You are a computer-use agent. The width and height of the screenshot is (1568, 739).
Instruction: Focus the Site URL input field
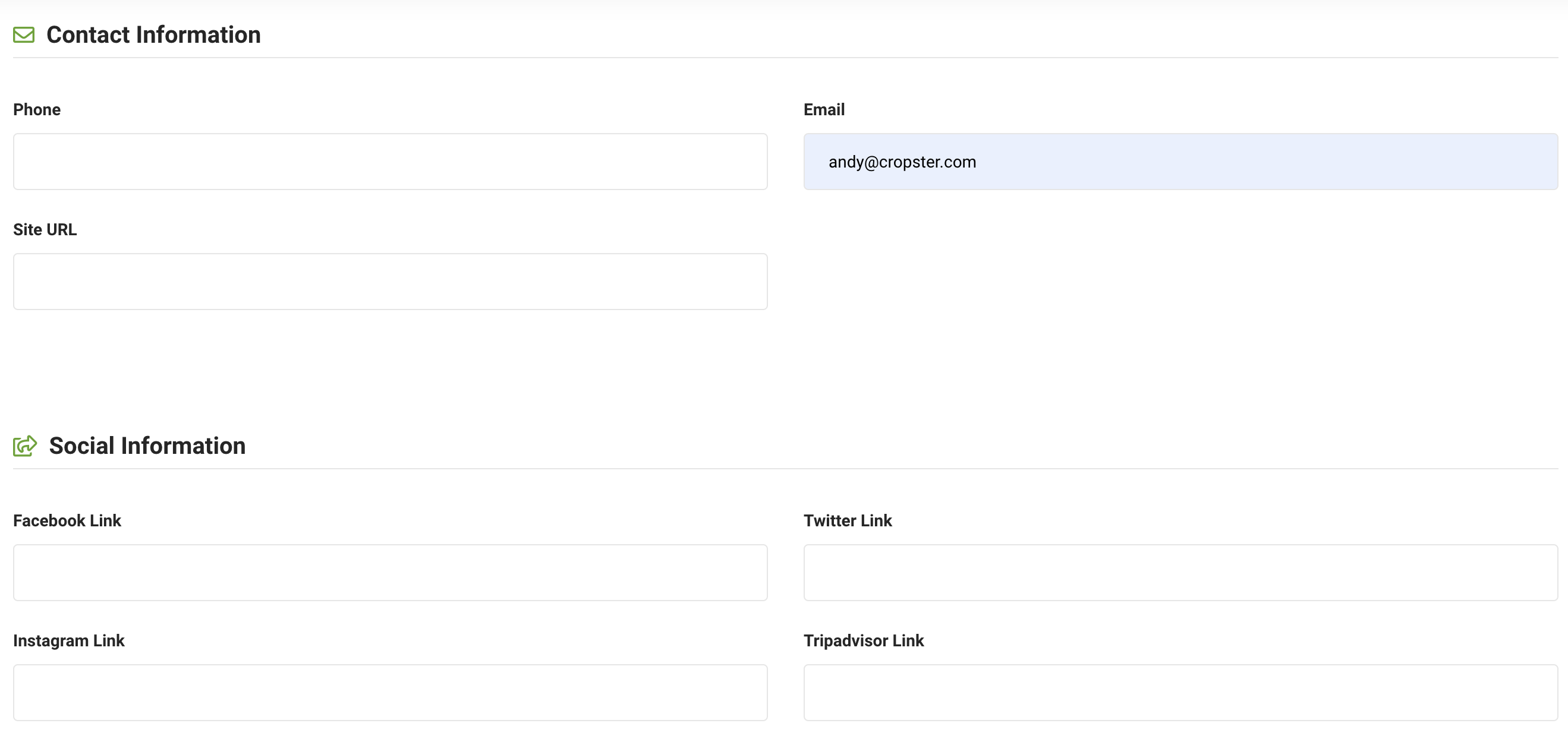[x=390, y=282]
